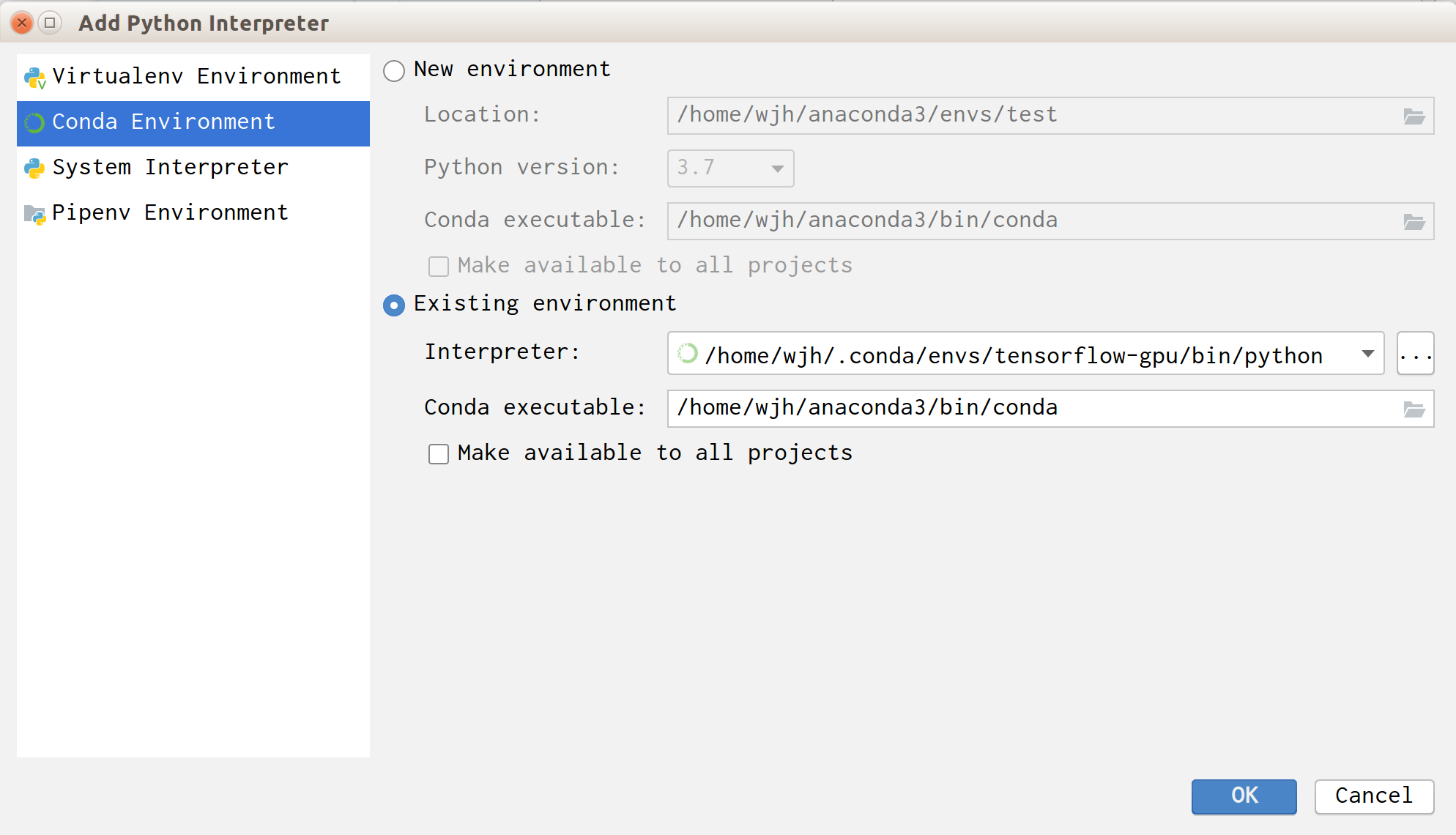The image size is (1456, 835).
Task: Toggle disabled Make available to all projects checkbox
Action: tap(439, 267)
